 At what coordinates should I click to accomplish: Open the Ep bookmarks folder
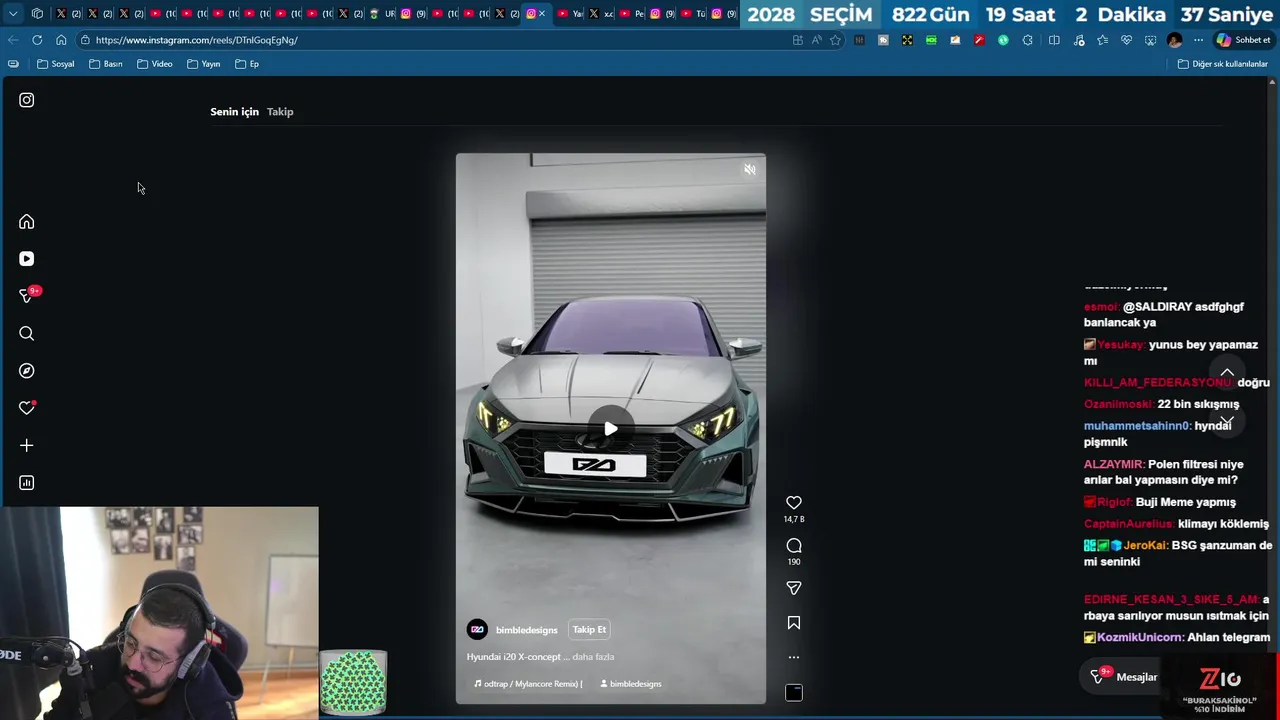point(247,64)
